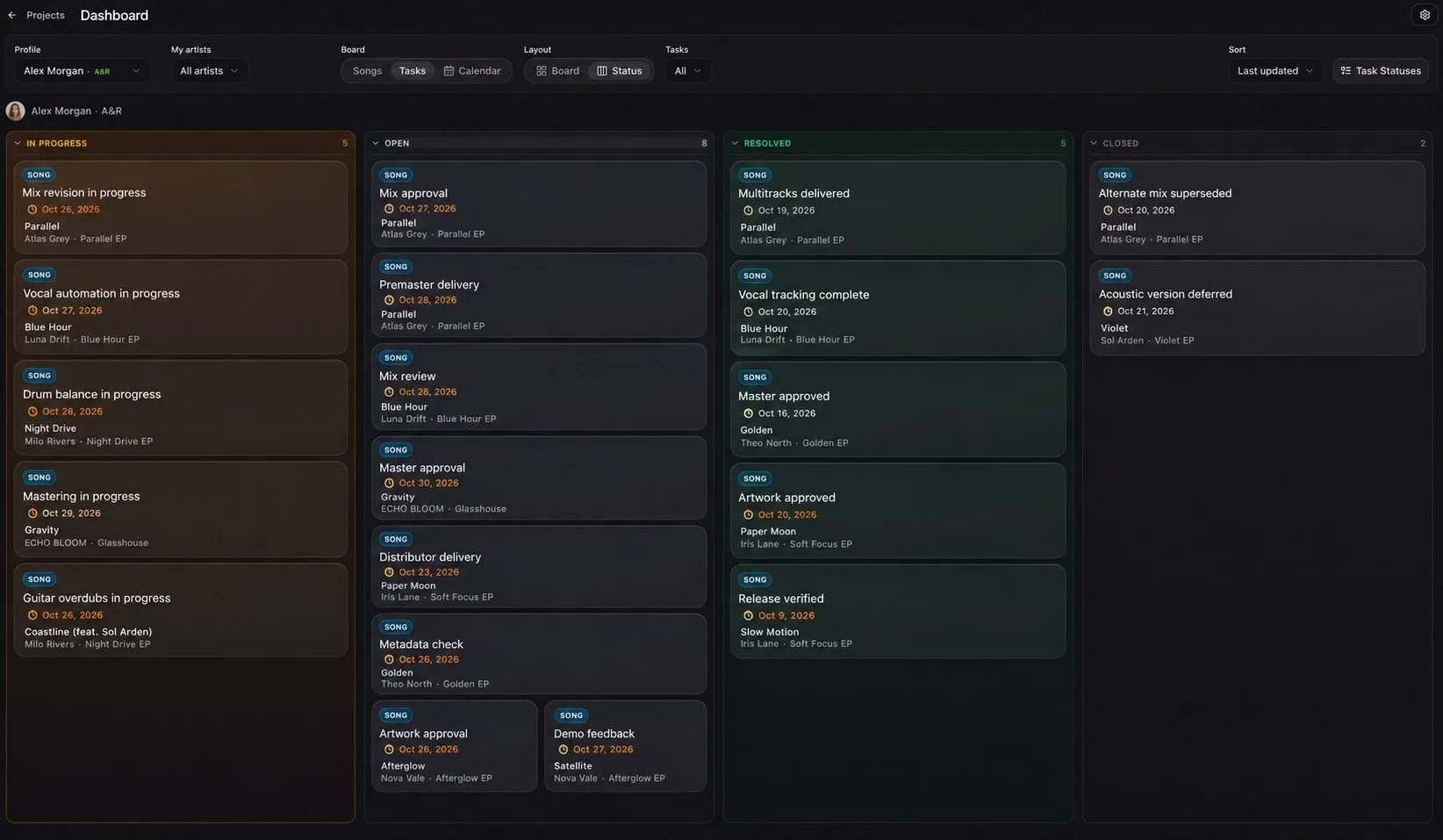Click the Master approval task title

point(422,468)
